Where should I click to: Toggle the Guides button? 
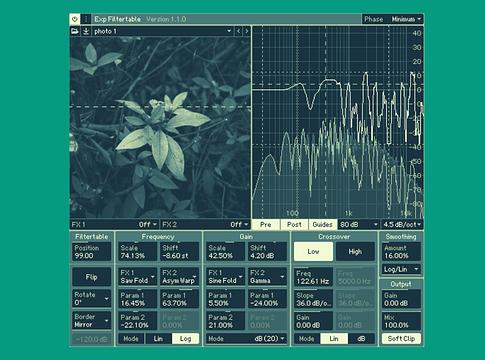[323, 225]
